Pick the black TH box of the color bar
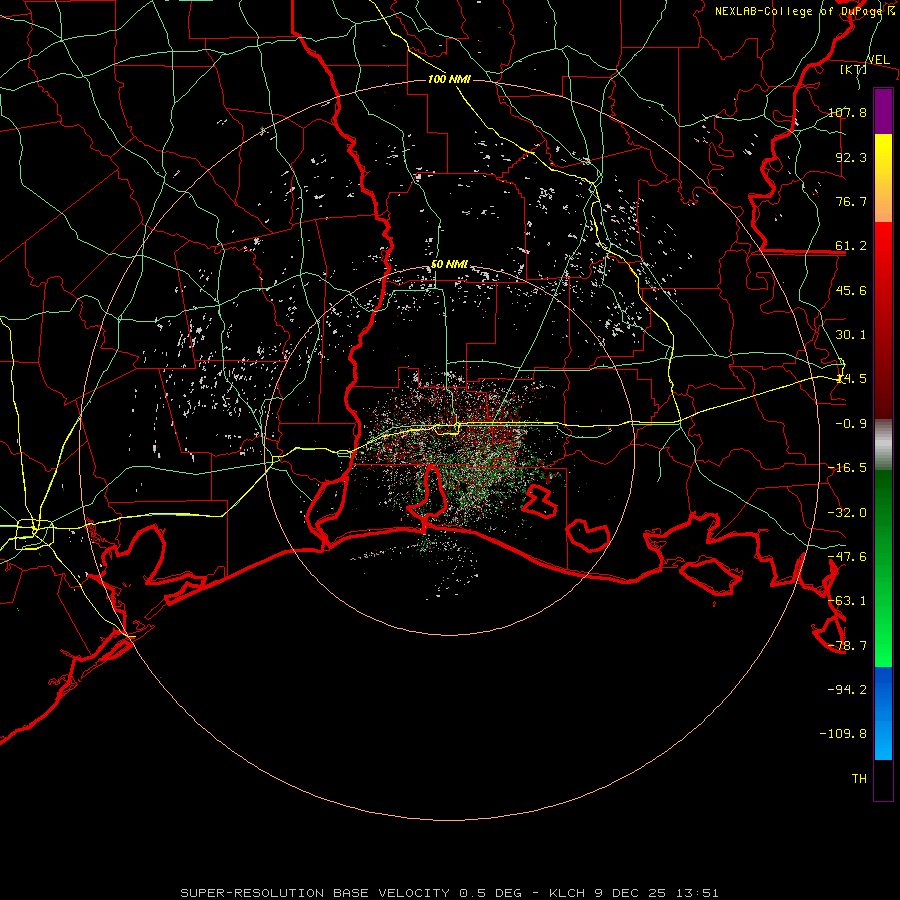Viewport: 900px width, 900px height. tap(883, 780)
